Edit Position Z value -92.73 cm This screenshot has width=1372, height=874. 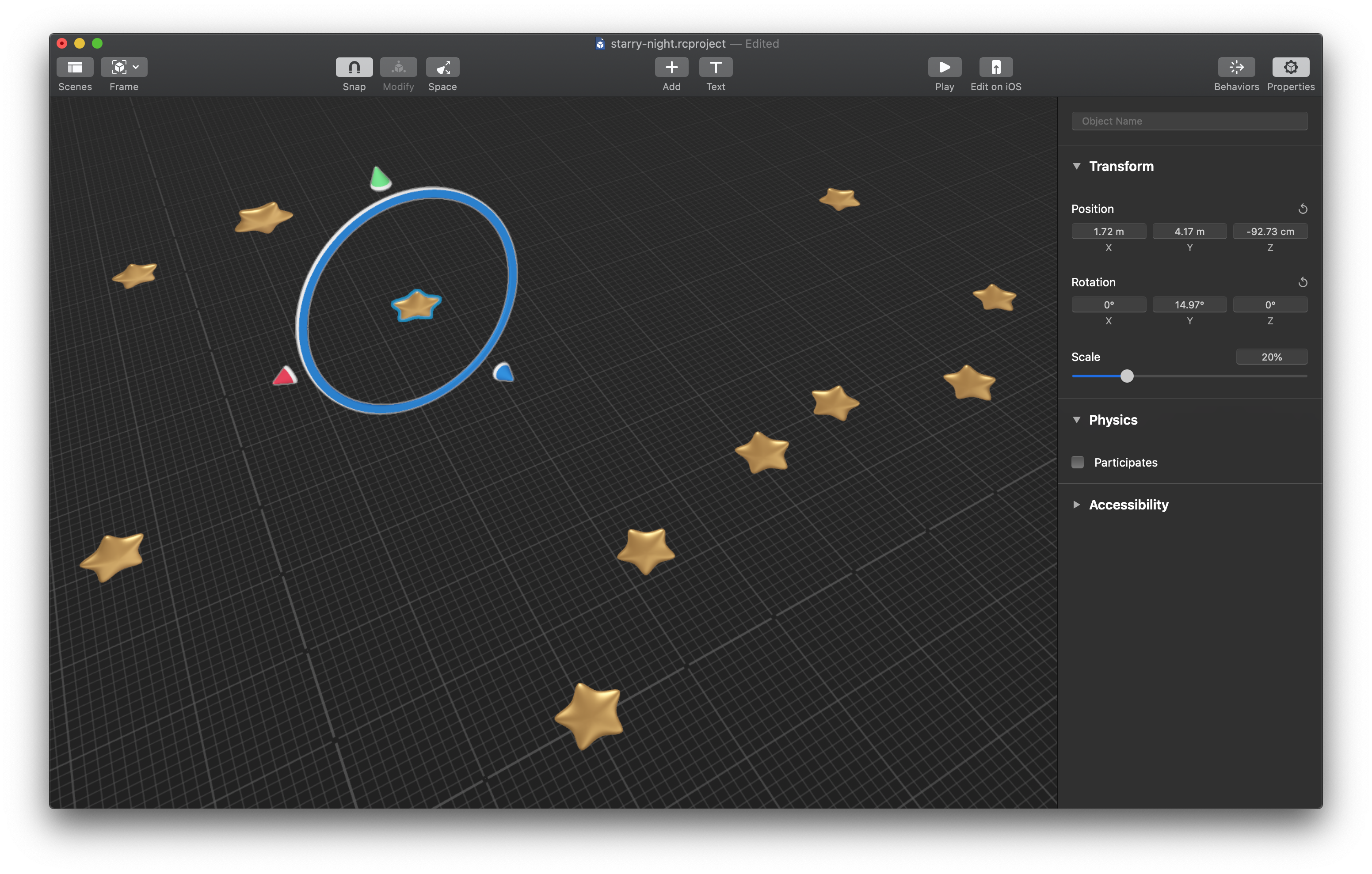pyautogui.click(x=1270, y=232)
